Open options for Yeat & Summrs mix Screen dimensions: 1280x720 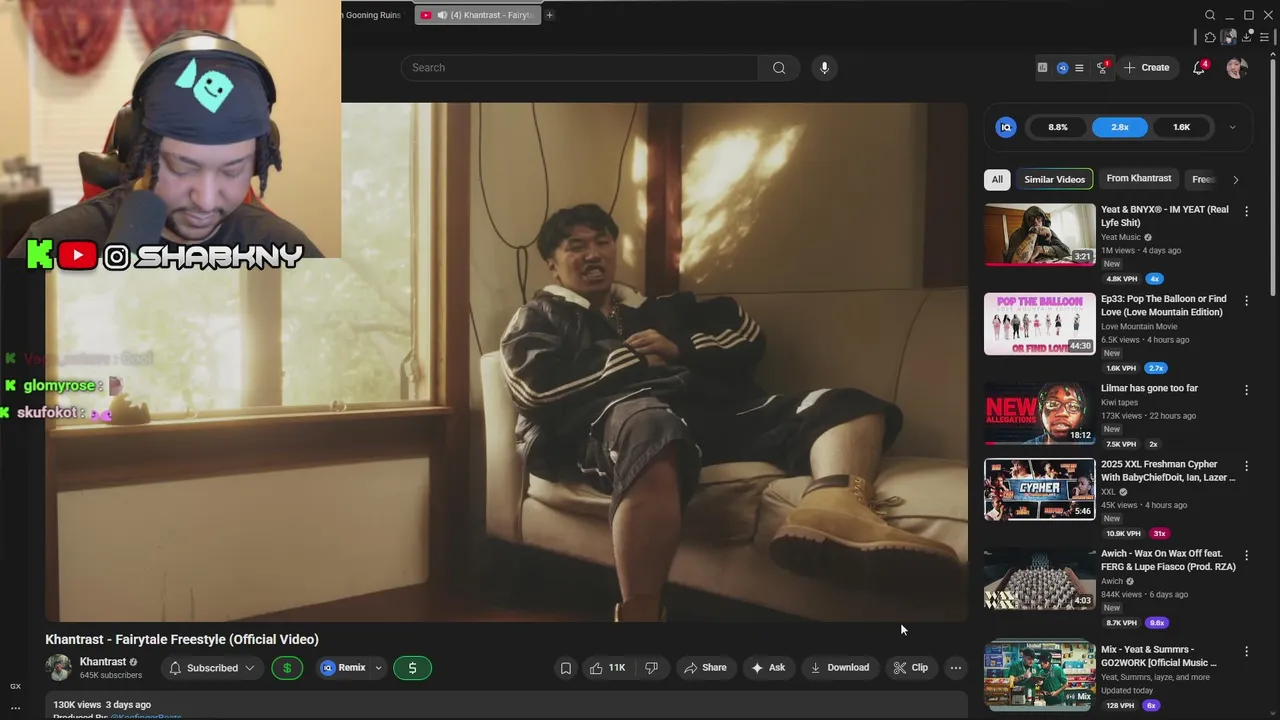1246,651
